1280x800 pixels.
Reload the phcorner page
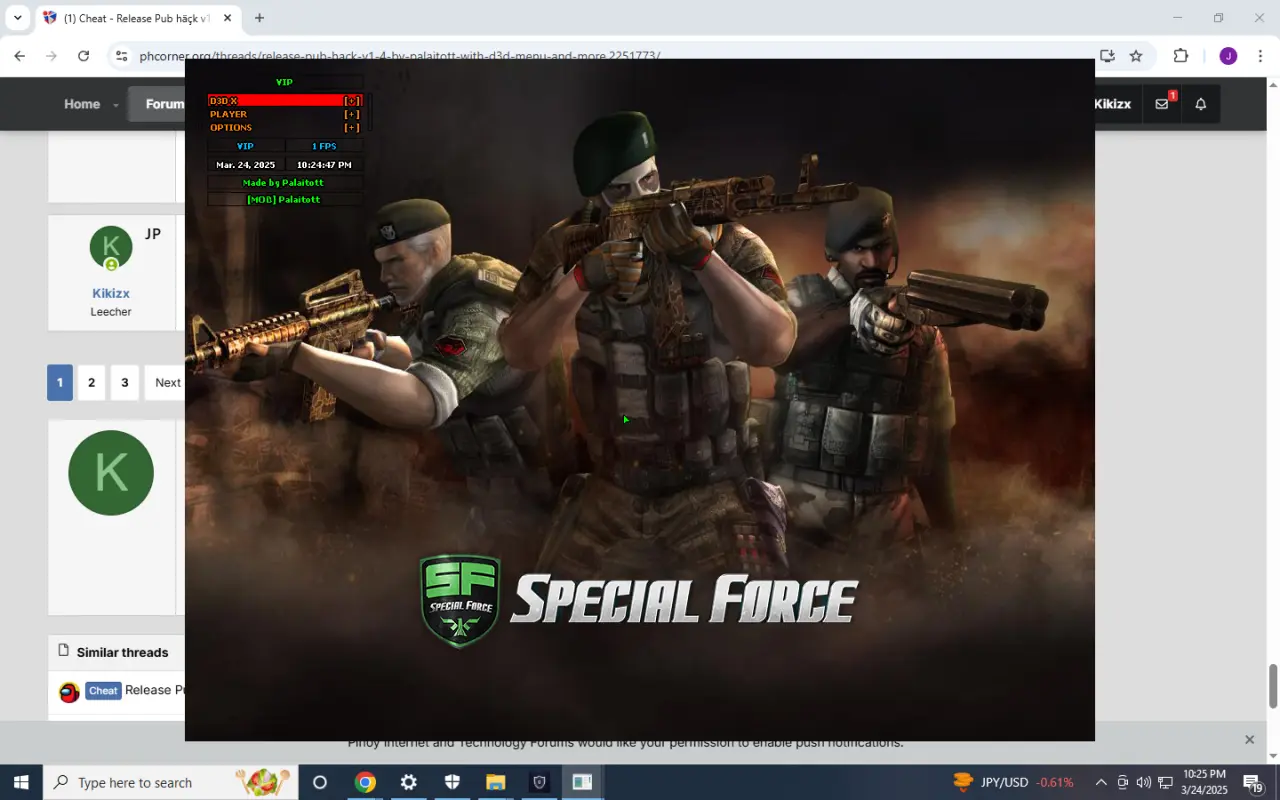[83, 56]
